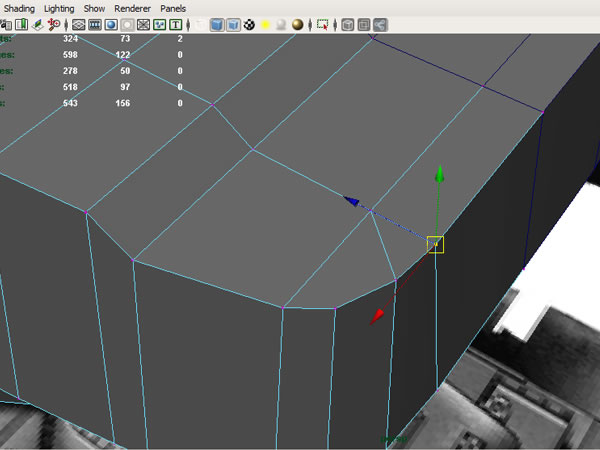Toggle the viewport grid icon
Screen dimensions: 600x450
click(78, 25)
